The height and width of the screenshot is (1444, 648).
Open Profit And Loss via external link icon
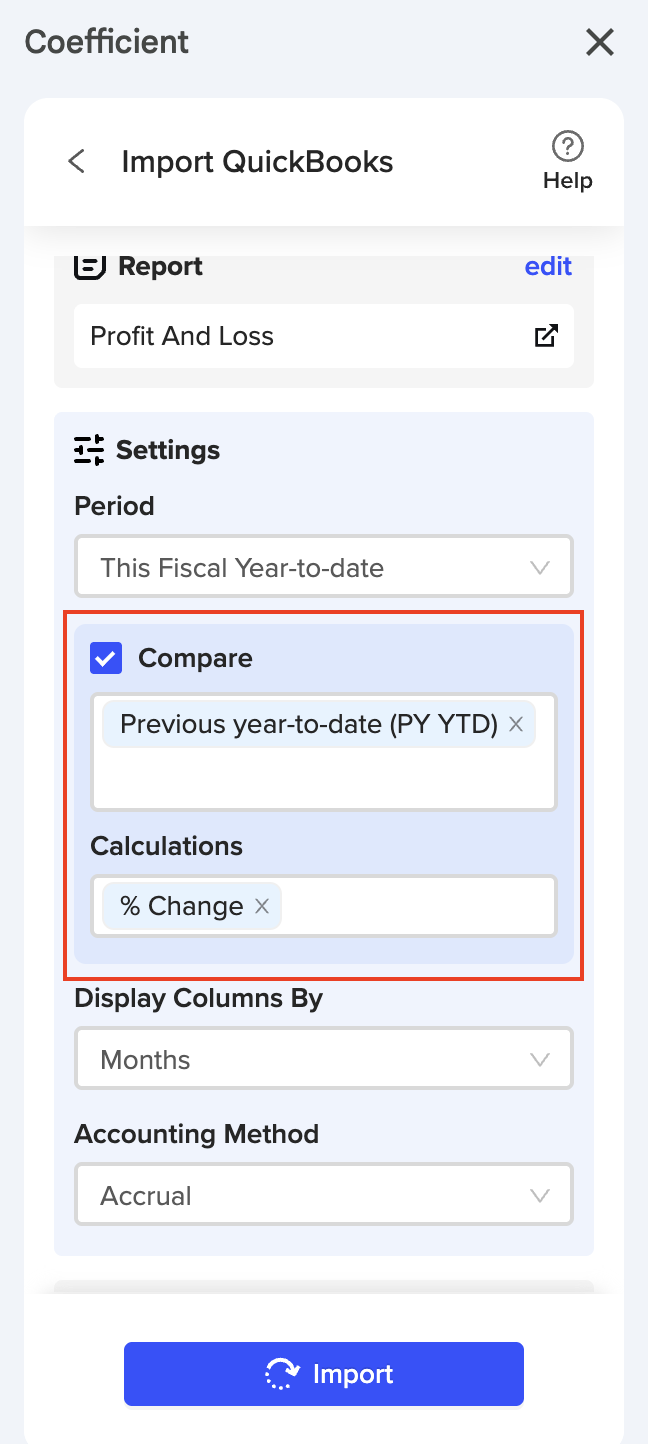[x=545, y=336]
